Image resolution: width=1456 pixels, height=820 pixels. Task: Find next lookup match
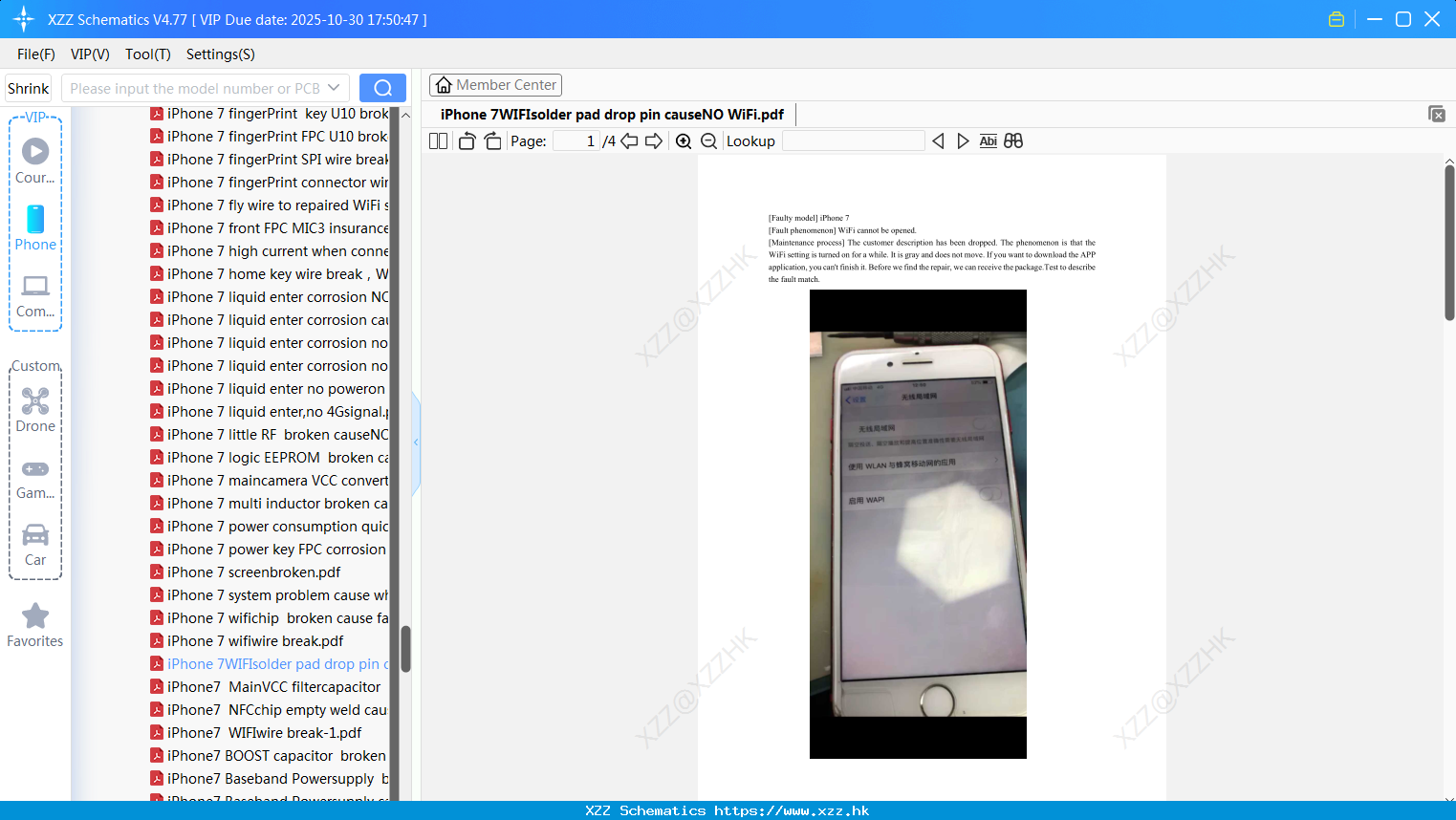click(x=963, y=141)
